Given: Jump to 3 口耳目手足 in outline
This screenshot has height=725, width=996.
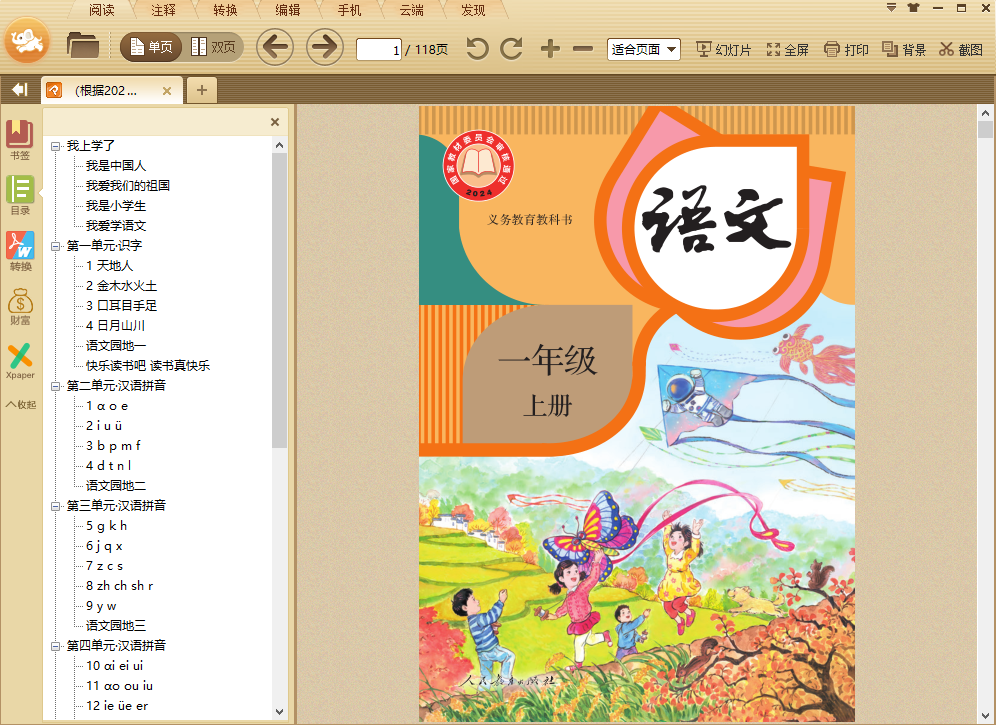Looking at the screenshot, I should [121, 306].
